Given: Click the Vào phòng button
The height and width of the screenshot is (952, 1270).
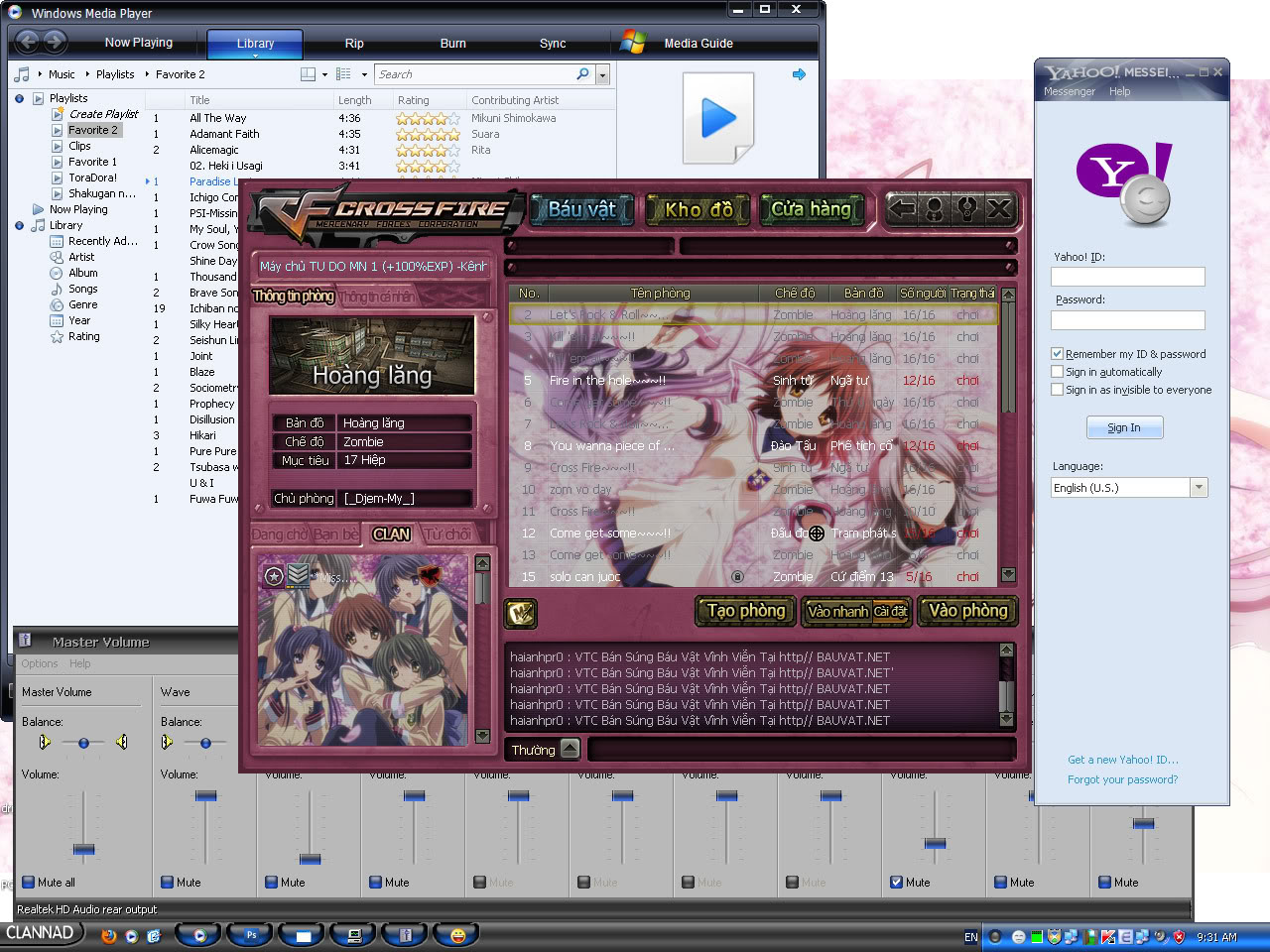Looking at the screenshot, I should coord(967,611).
